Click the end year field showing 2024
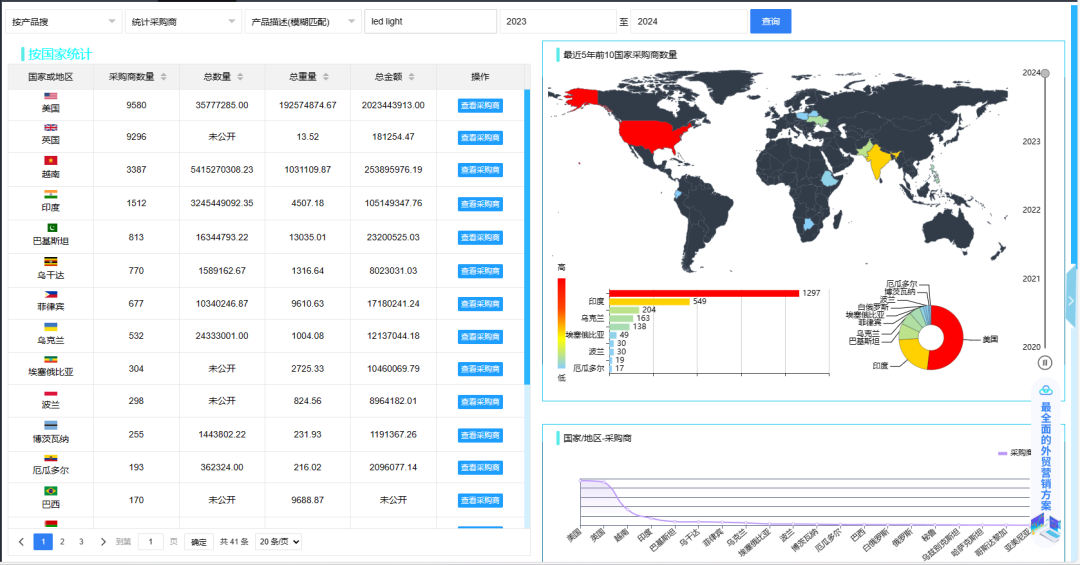1080x565 pixels. pos(689,21)
